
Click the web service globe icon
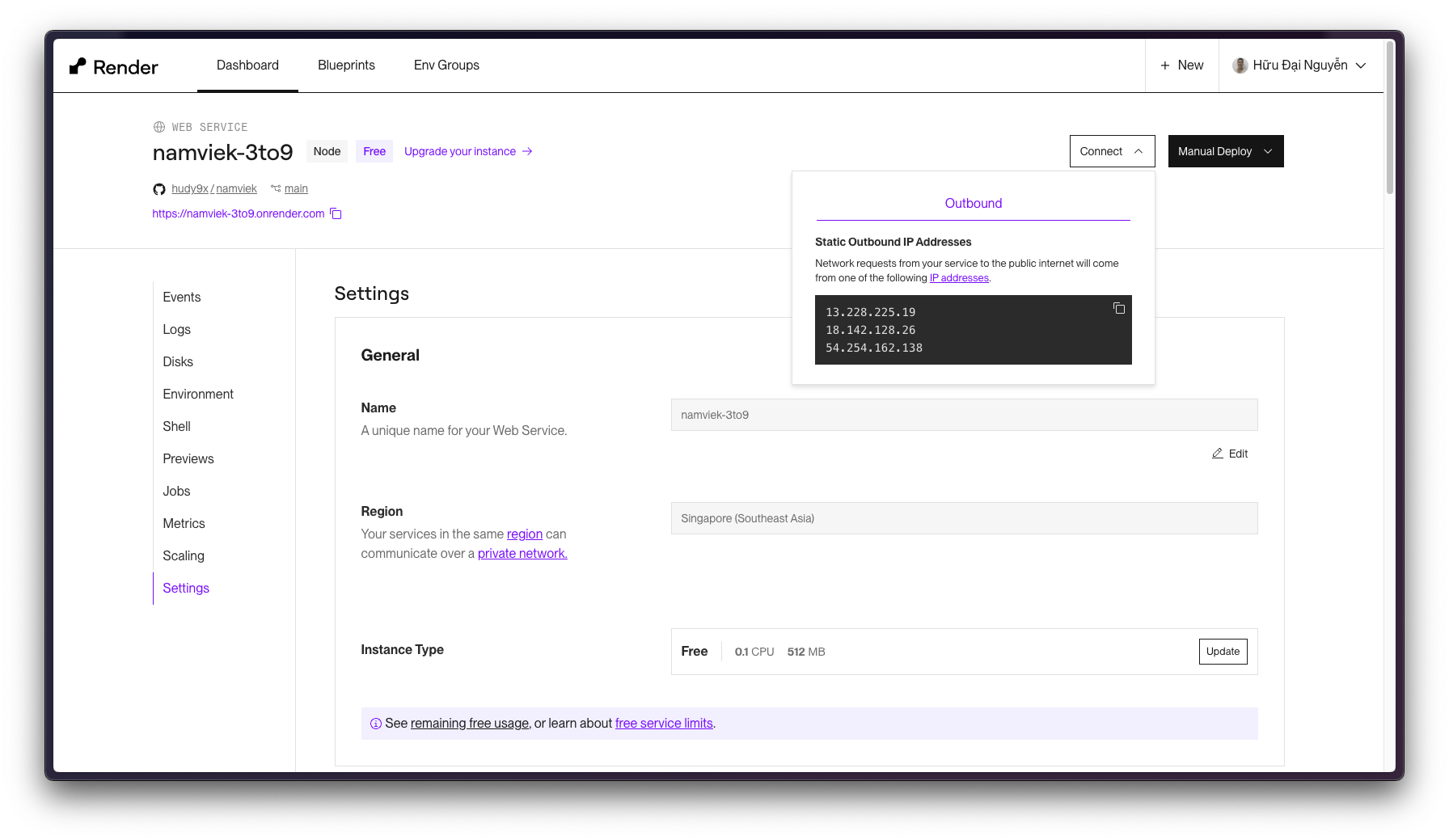(x=159, y=127)
